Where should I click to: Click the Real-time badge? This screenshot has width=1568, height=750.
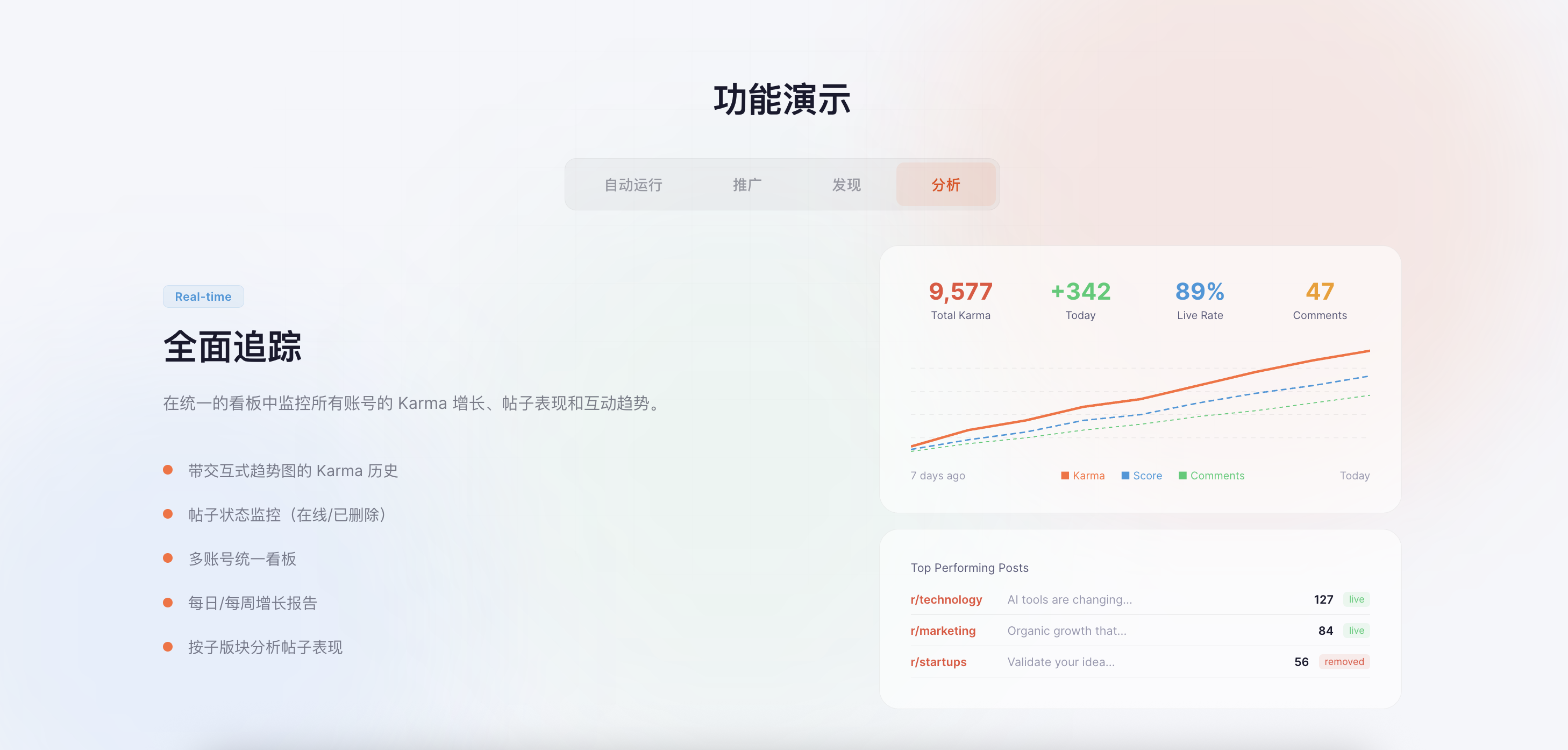[203, 296]
